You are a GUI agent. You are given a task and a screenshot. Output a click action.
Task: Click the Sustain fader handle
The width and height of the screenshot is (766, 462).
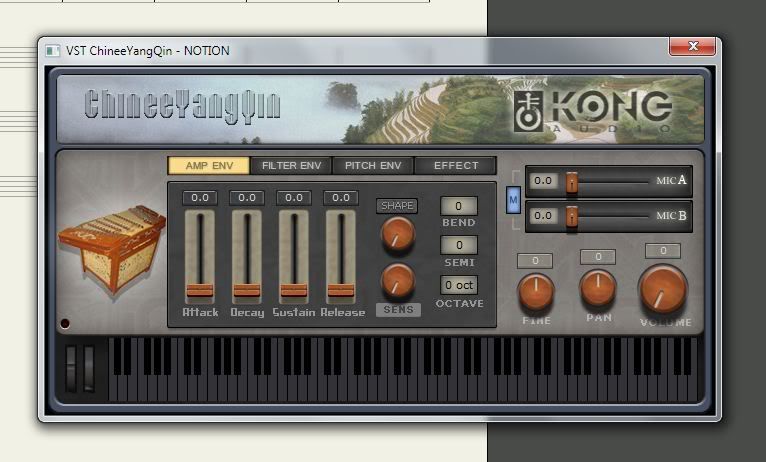click(294, 290)
